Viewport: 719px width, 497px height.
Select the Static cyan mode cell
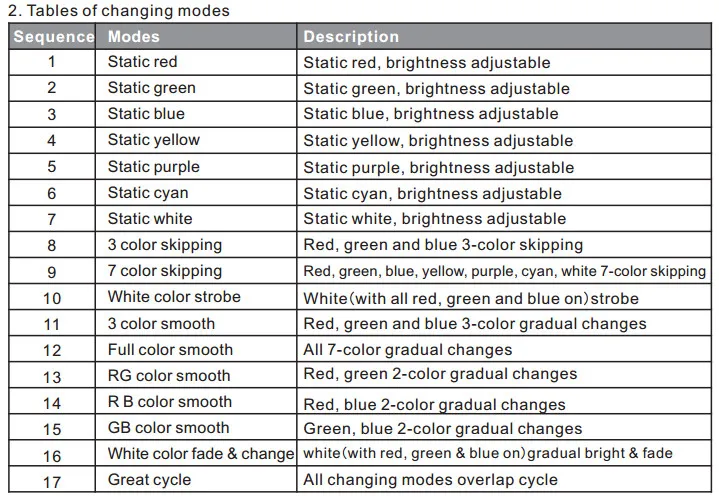click(196, 193)
